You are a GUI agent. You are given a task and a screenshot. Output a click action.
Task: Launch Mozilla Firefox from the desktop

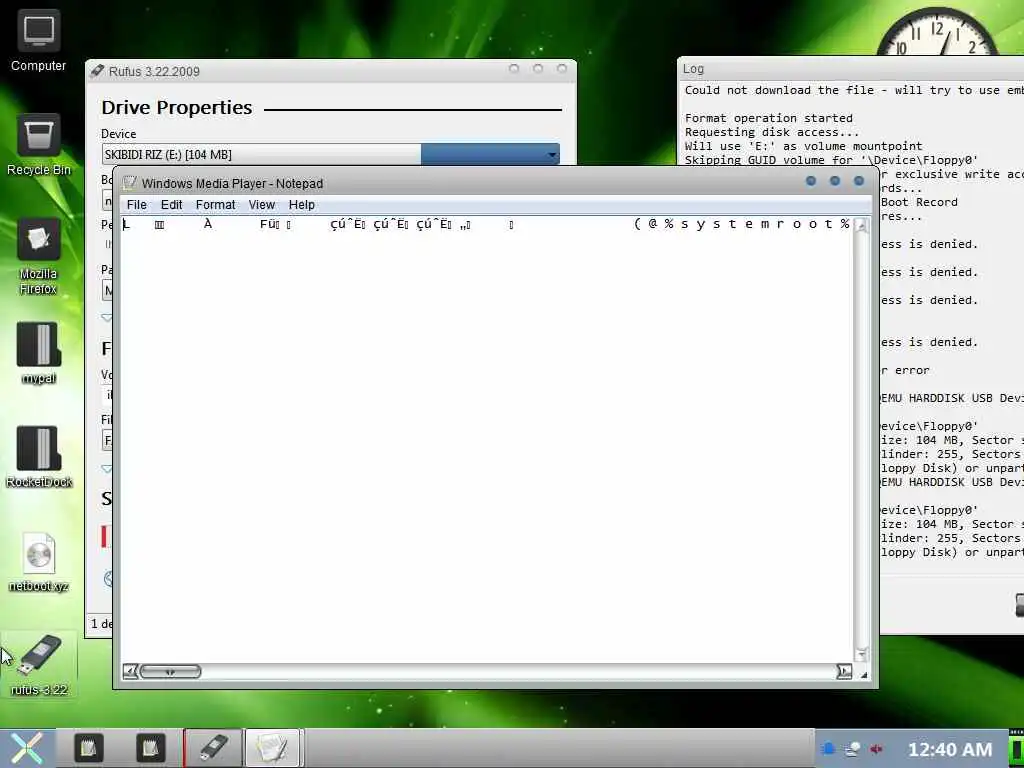pos(39,256)
